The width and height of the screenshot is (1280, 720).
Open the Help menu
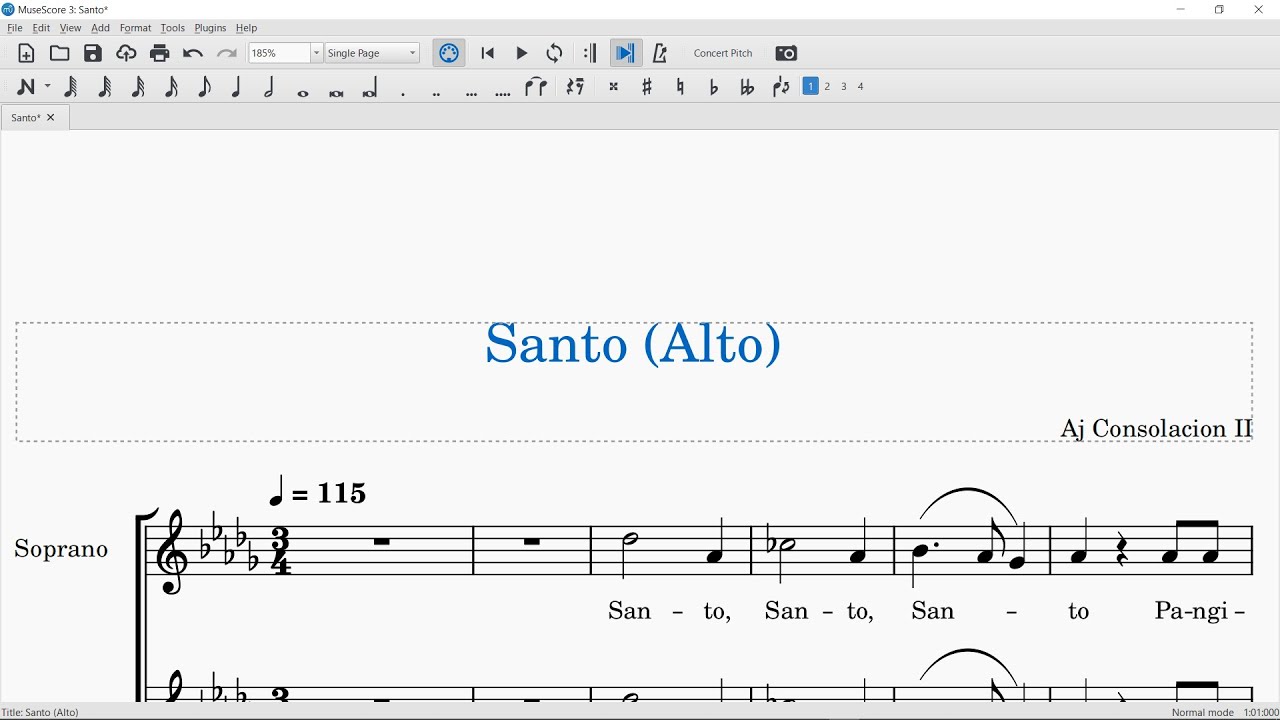(x=247, y=28)
